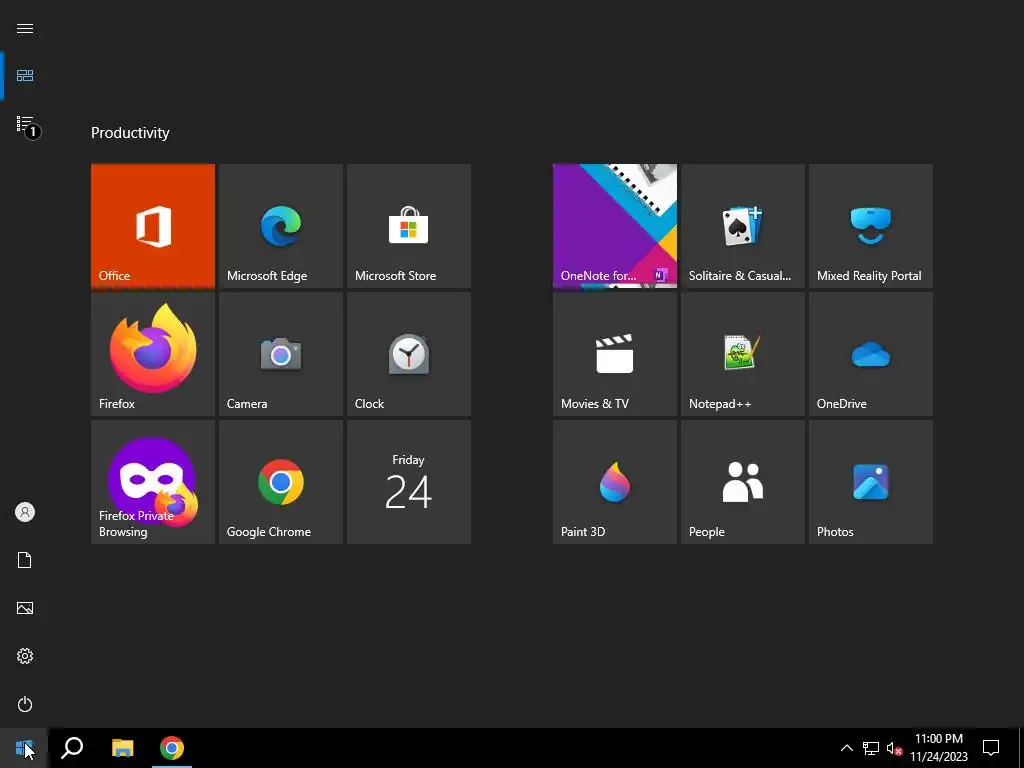This screenshot has height=768, width=1024.
Task: Click the Productivity group heading
Action: click(x=130, y=133)
